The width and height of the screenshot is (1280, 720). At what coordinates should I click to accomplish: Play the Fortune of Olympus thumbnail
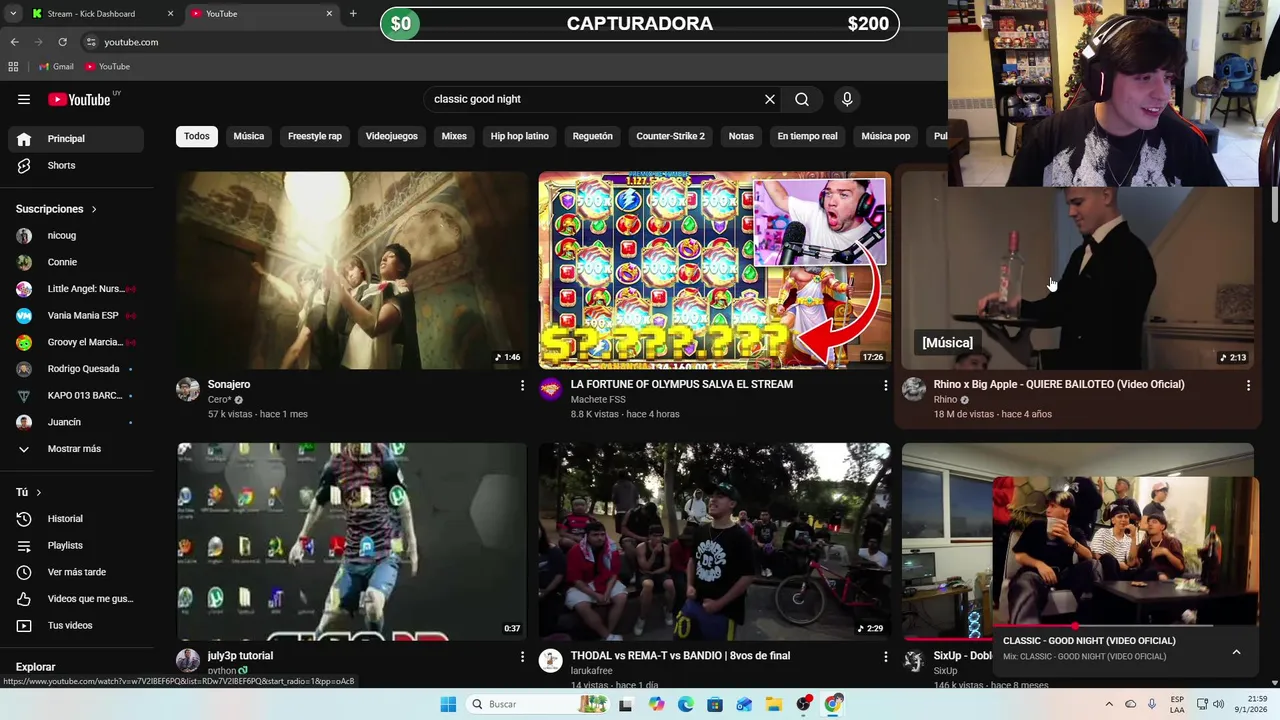(714, 270)
